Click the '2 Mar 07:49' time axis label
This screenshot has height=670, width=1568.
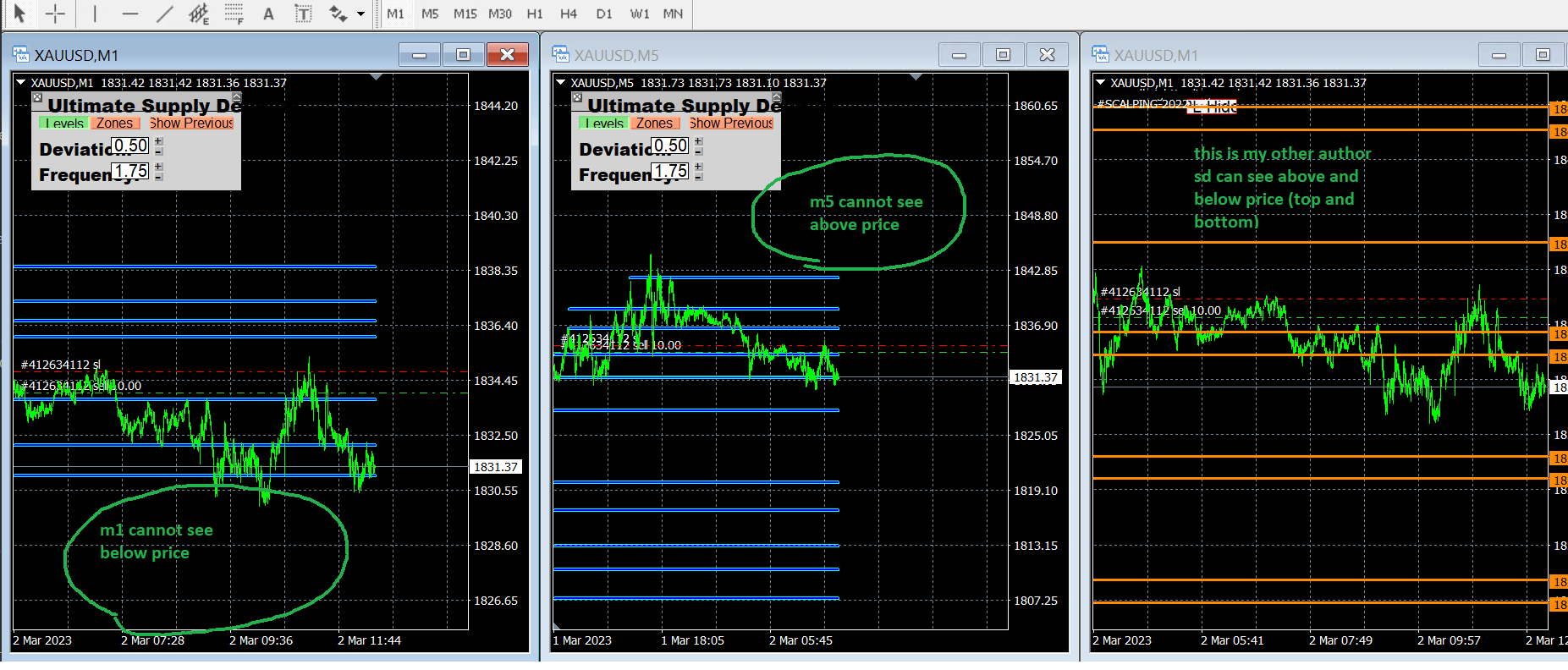1340,640
